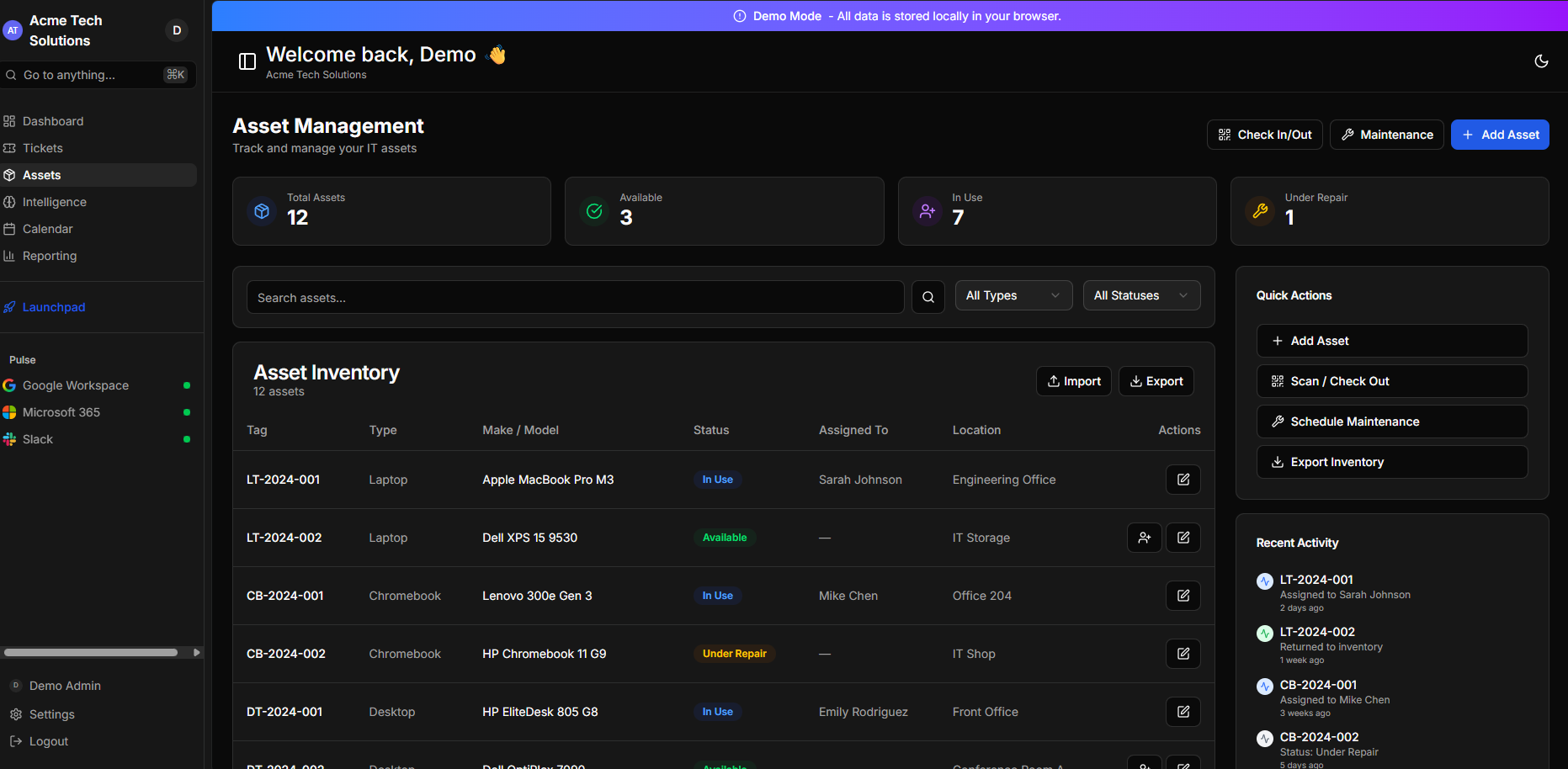Click the Demo Mode info icon

click(x=740, y=16)
